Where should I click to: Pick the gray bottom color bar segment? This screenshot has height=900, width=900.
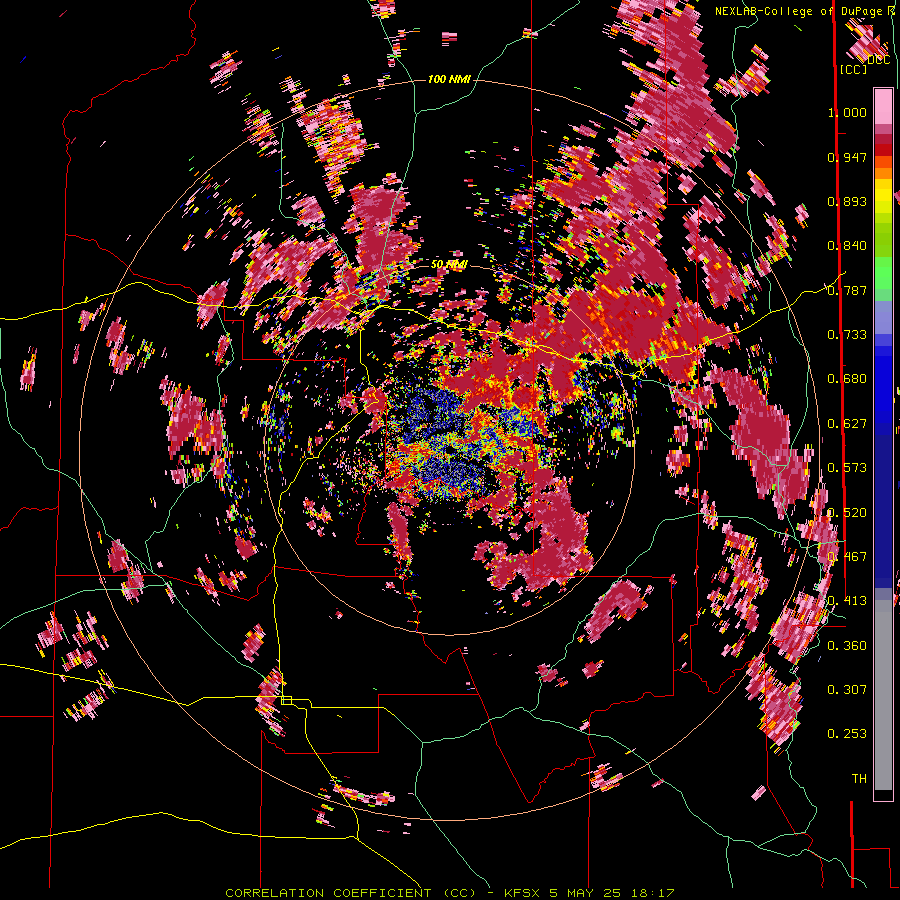point(883,695)
